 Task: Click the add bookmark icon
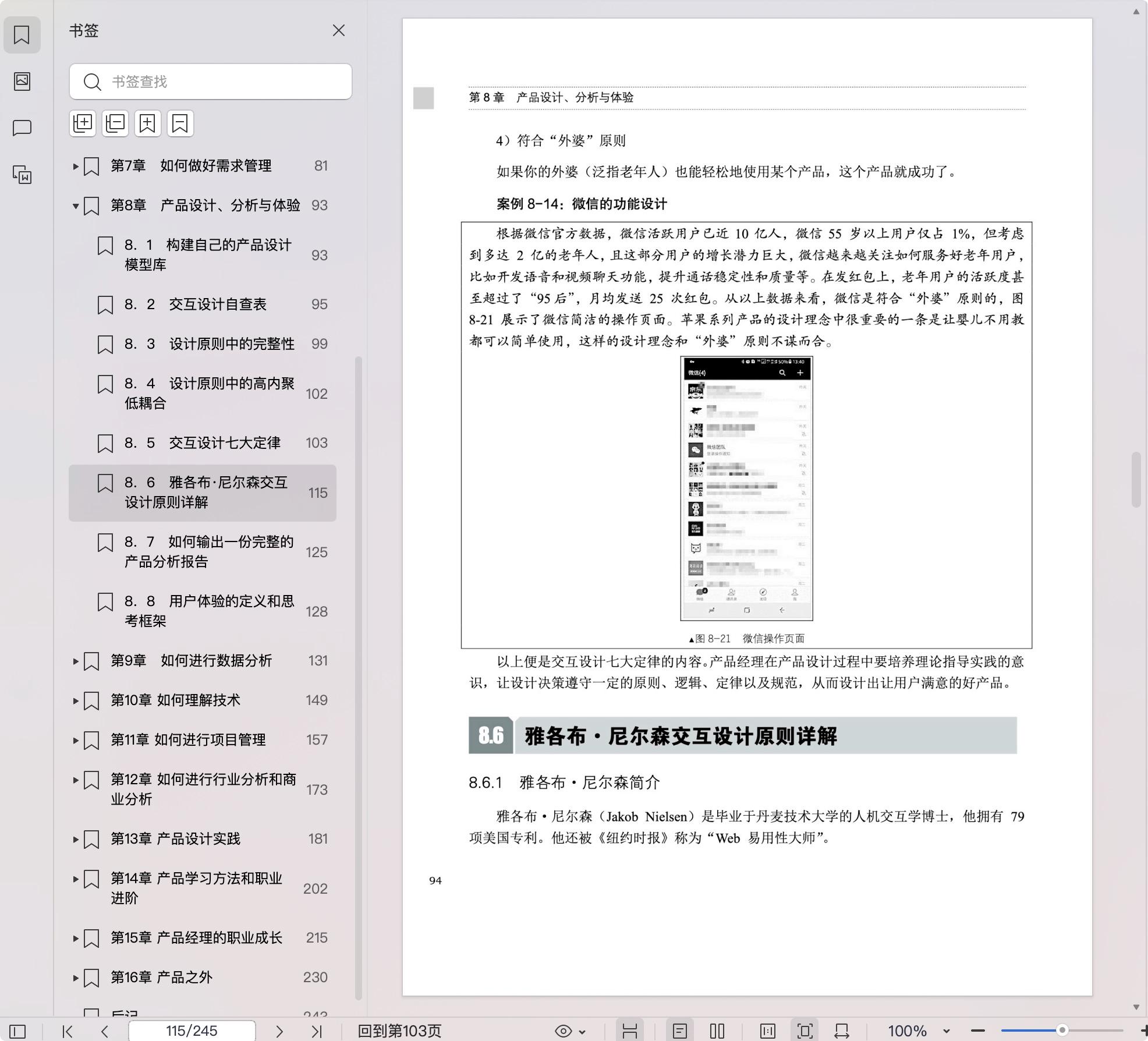[x=148, y=123]
